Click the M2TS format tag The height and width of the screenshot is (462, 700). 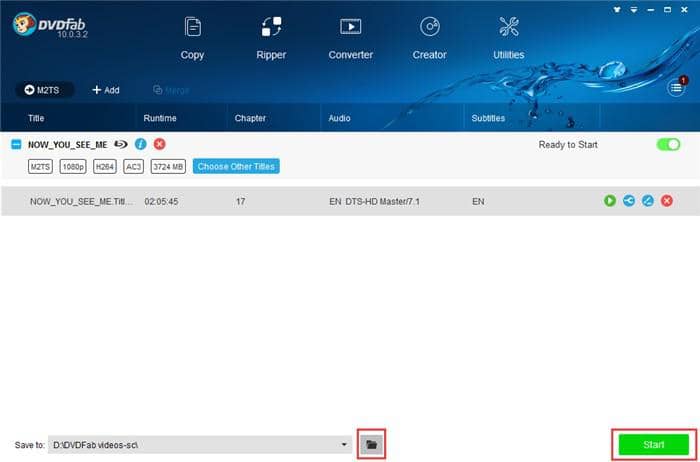pos(40,167)
